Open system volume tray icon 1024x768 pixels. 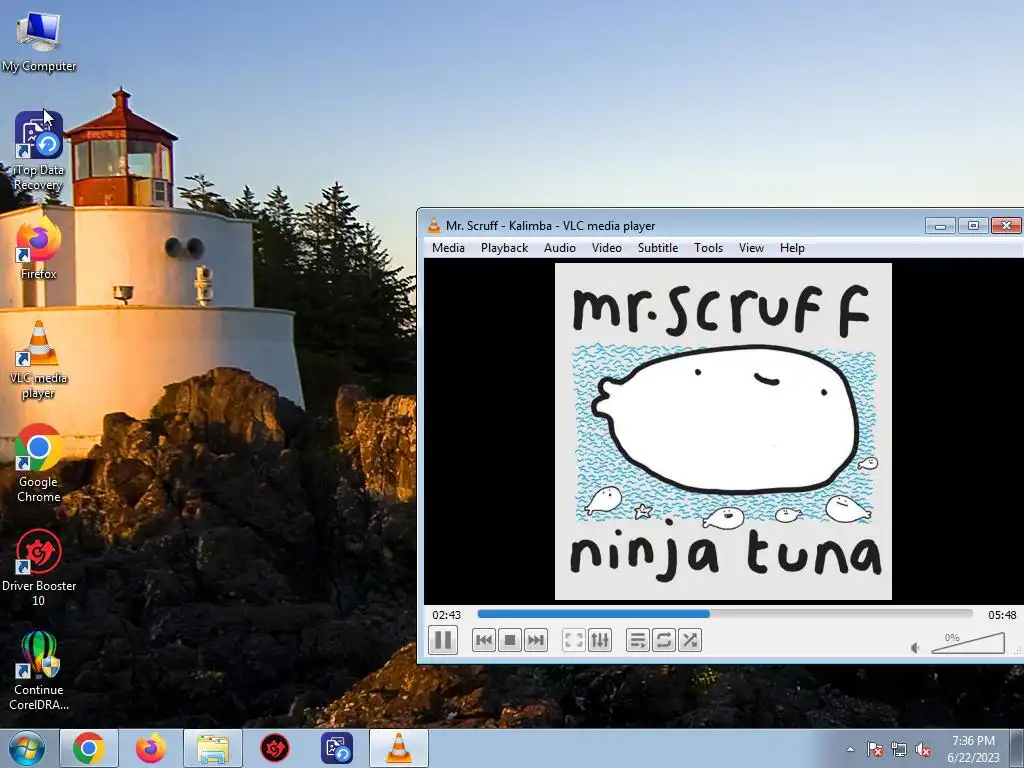(923, 749)
